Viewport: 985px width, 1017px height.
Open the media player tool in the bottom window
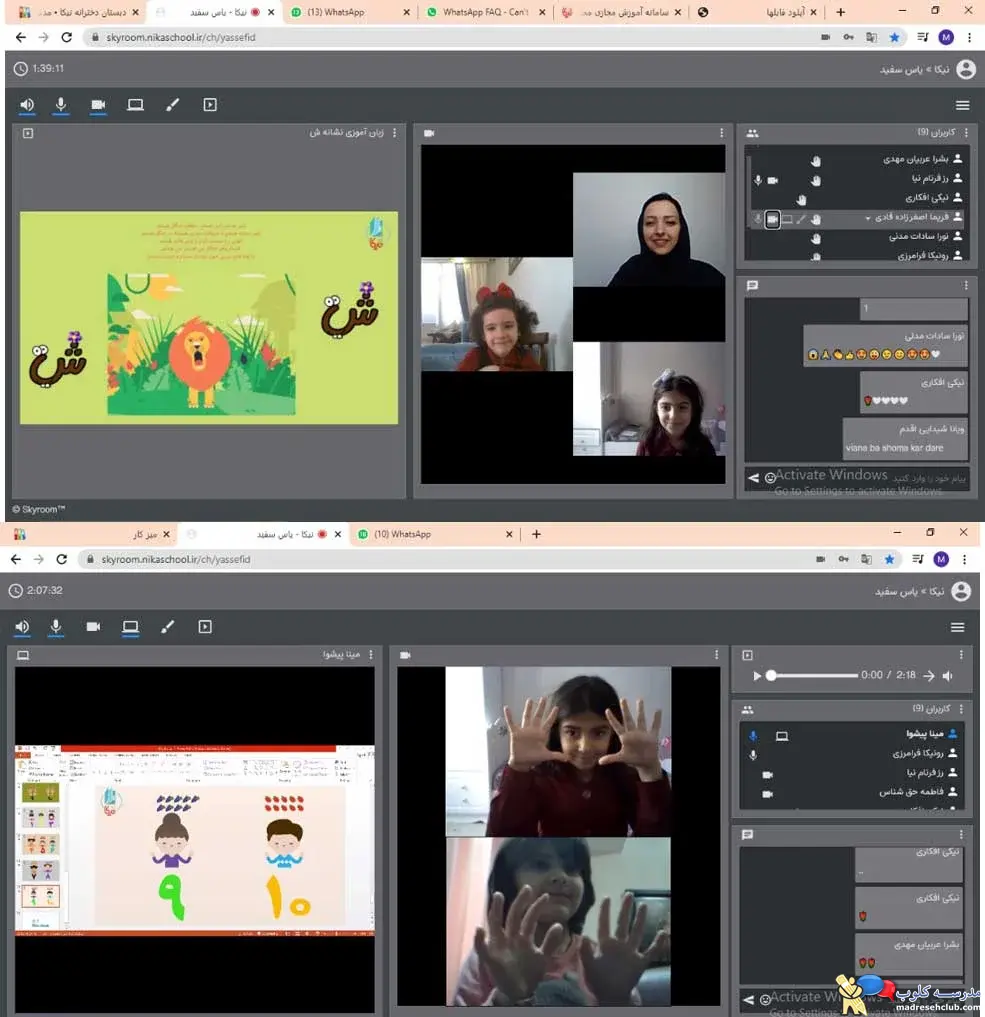pos(205,627)
